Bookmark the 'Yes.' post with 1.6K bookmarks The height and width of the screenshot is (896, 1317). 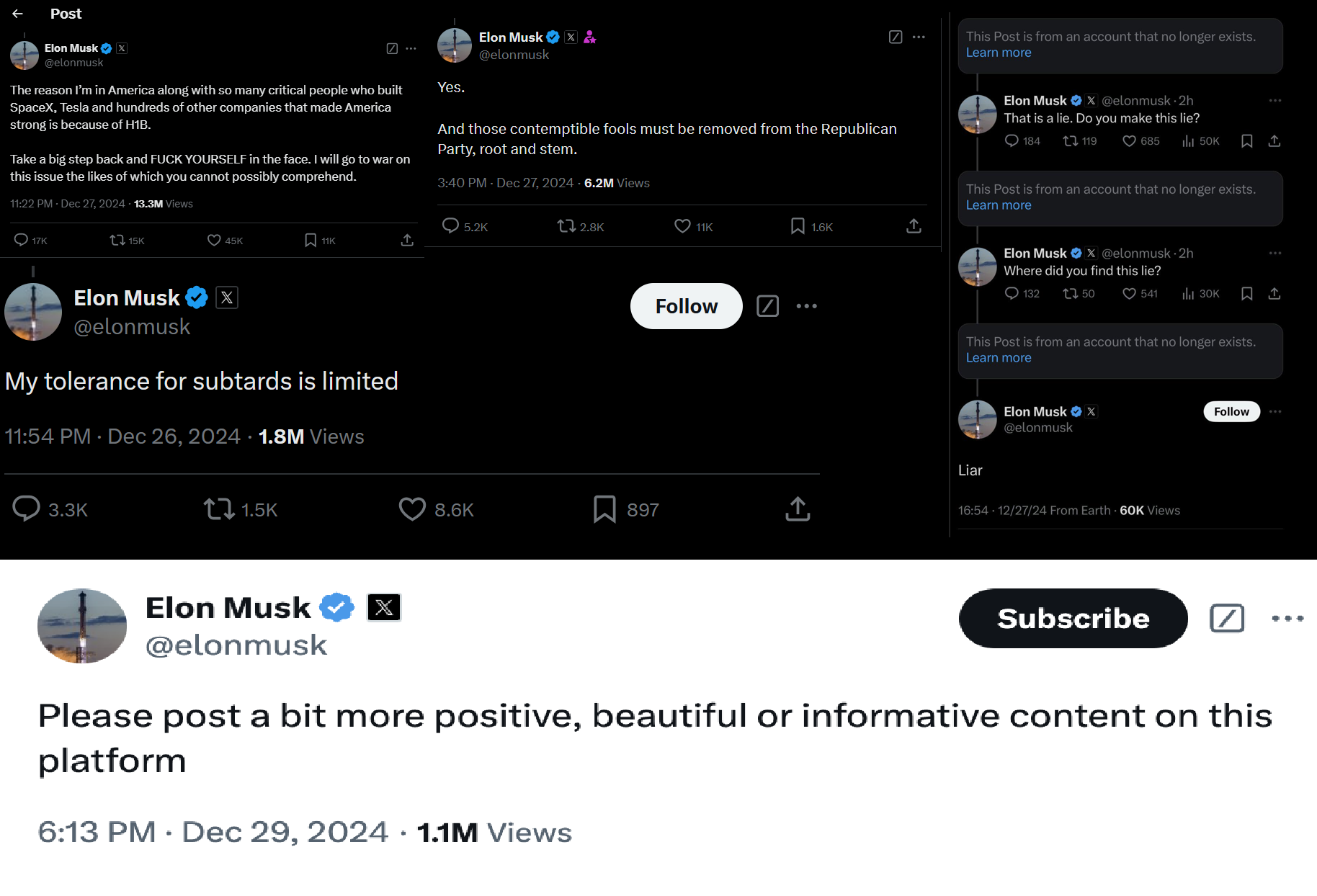pyautogui.click(x=798, y=226)
